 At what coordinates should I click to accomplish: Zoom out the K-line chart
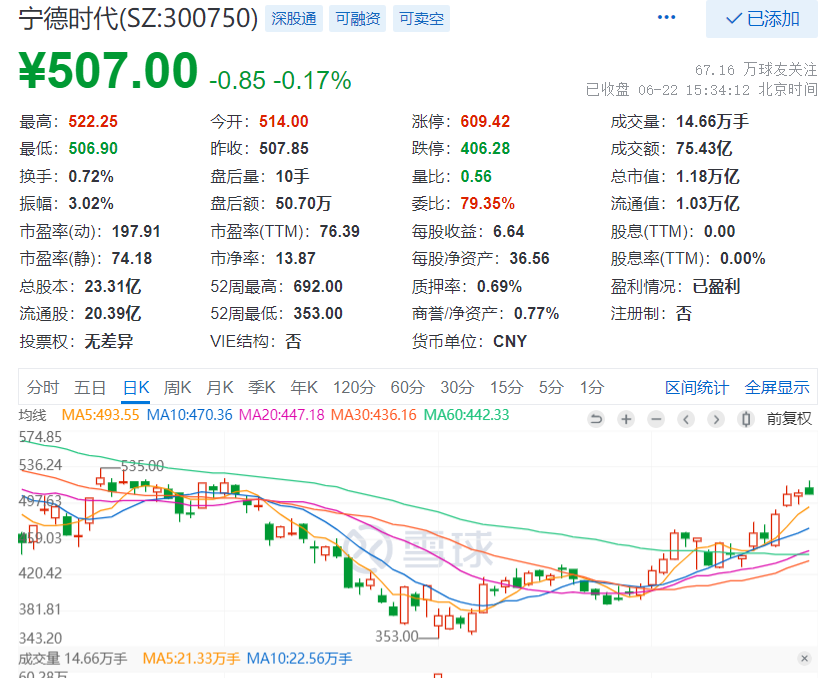(x=656, y=418)
